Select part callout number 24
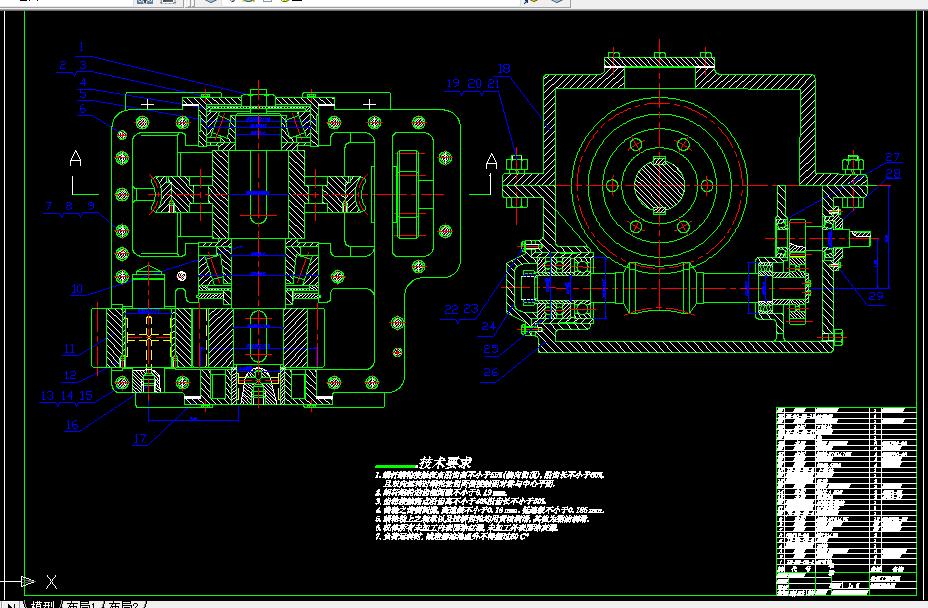The height and width of the screenshot is (608, 928). pyautogui.click(x=488, y=326)
